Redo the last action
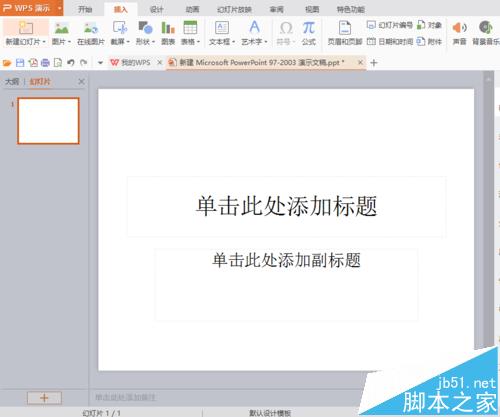Image resolution: width=500 pixels, height=417 pixels. [83, 63]
